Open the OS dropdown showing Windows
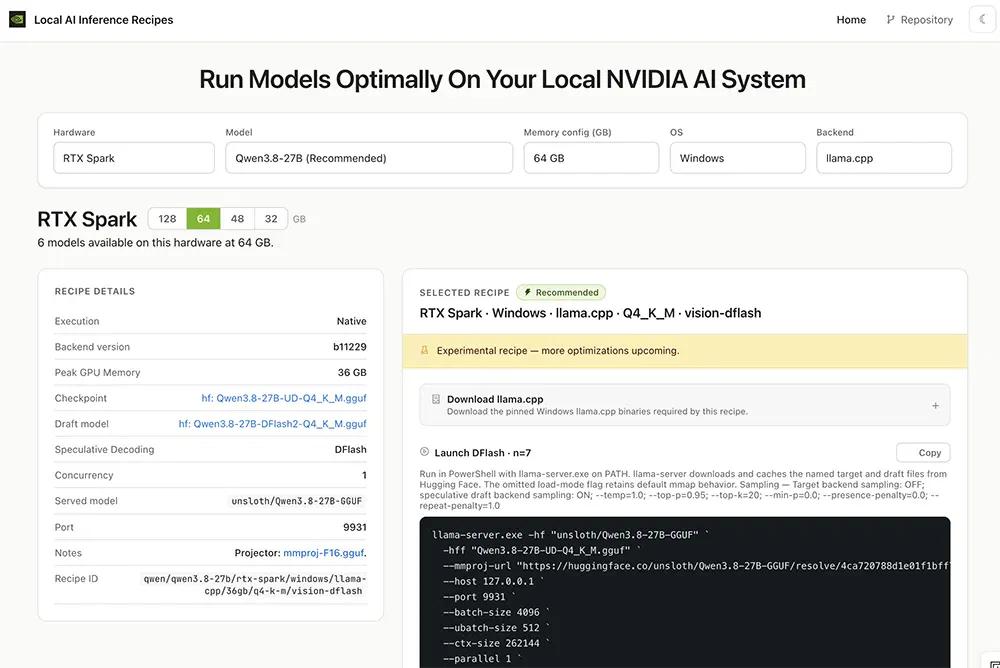The image size is (1000, 668). (x=737, y=158)
